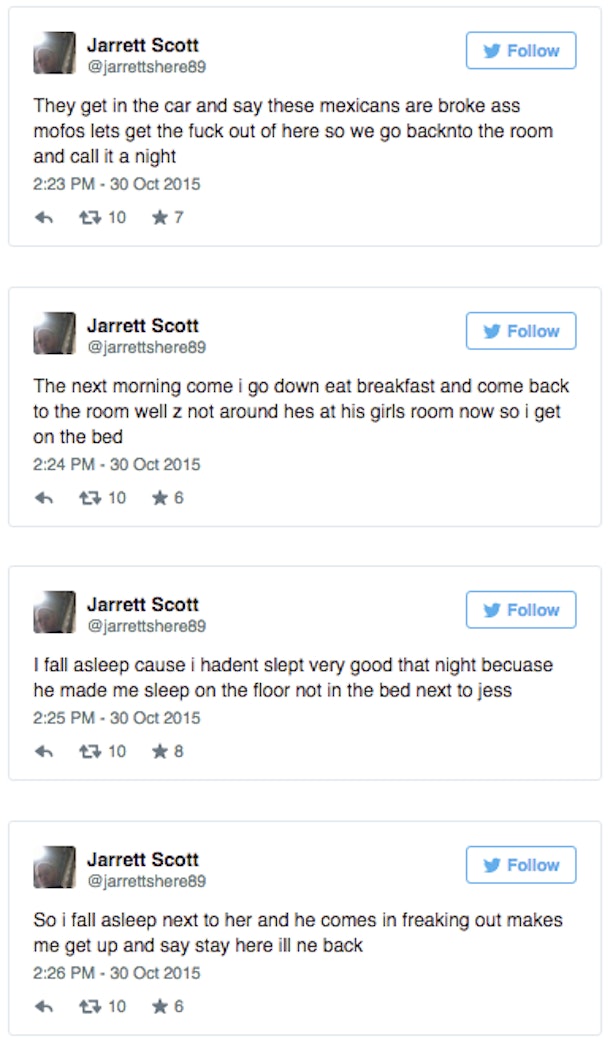Viewport: 610px width, 1047px height.
Task: Favorite the 2:25 PM tweet
Action: pyautogui.click(x=158, y=751)
